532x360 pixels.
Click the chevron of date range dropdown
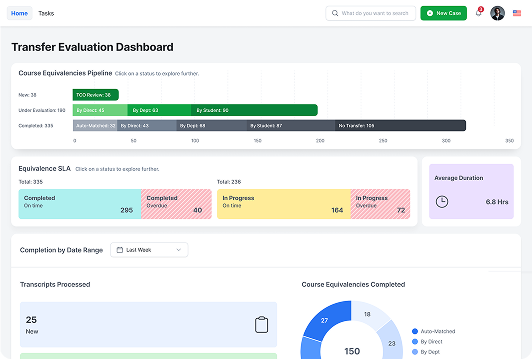[178, 250]
